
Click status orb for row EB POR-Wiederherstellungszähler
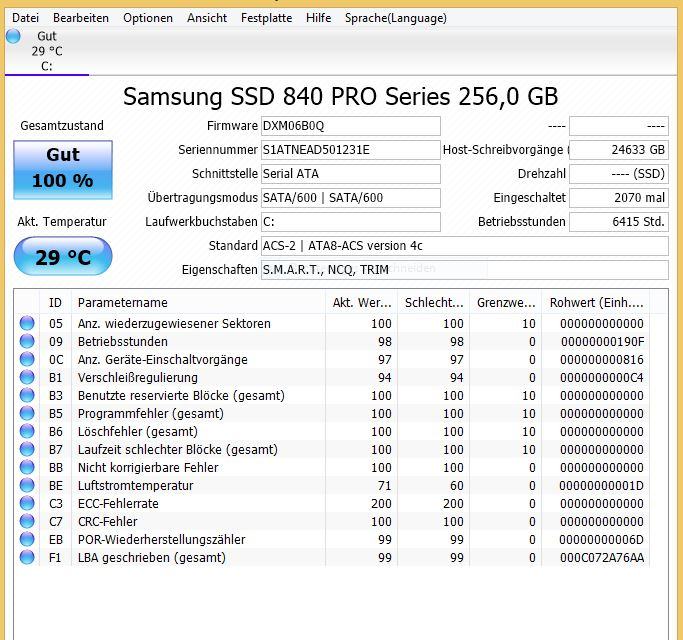pos(27,539)
